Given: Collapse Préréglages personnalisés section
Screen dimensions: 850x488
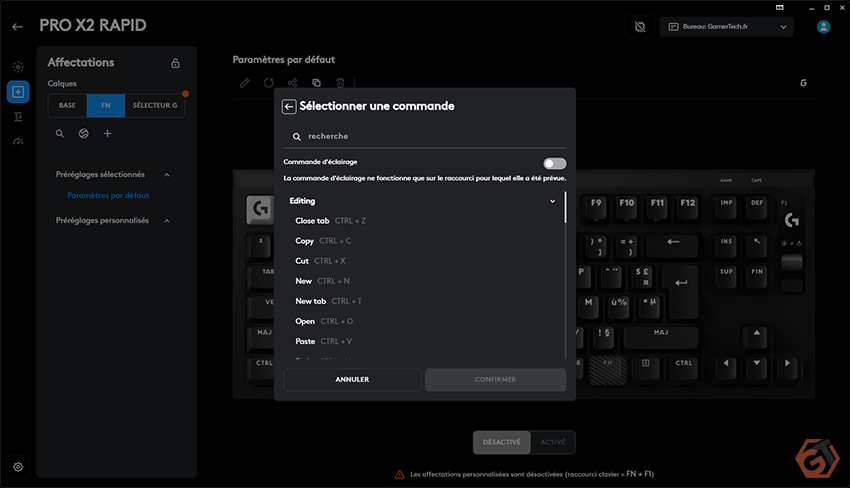Looking at the screenshot, I should point(167,221).
